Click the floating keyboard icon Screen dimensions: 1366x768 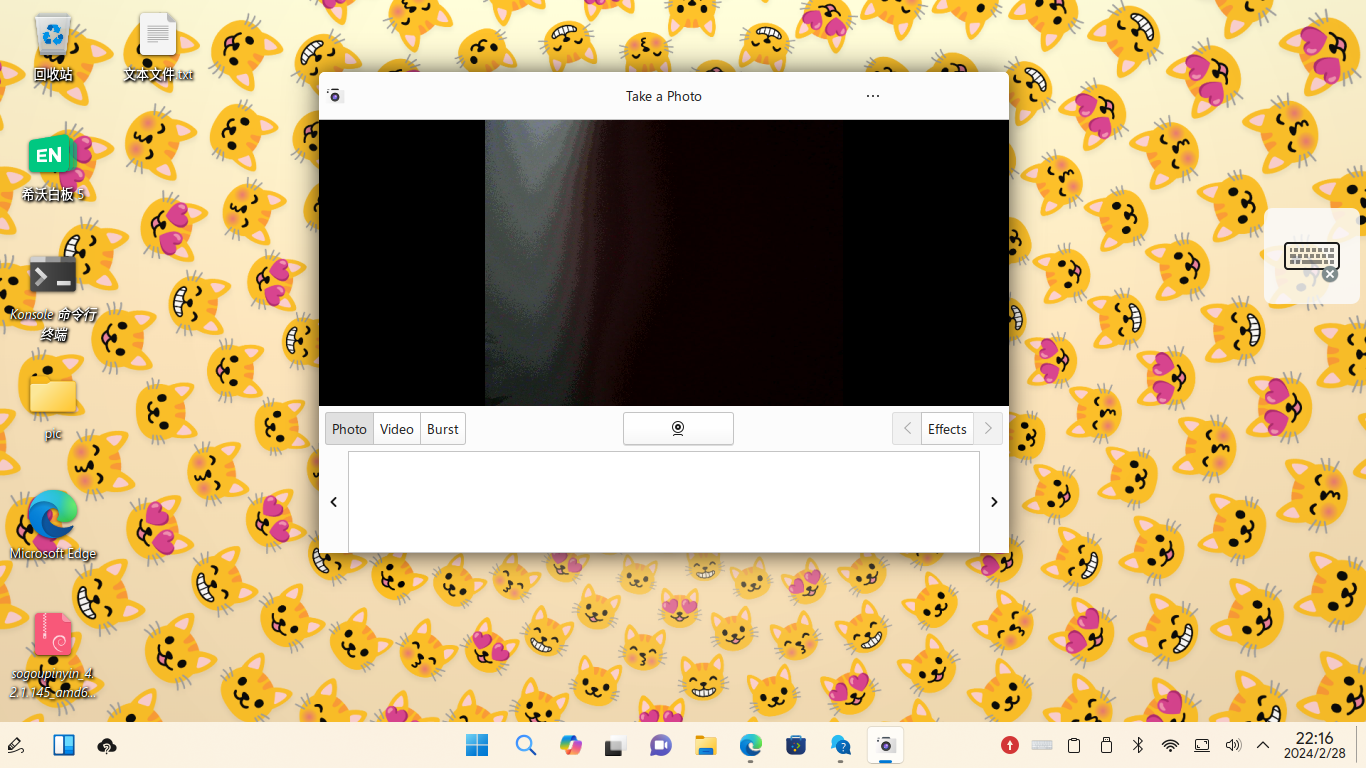(1311, 256)
